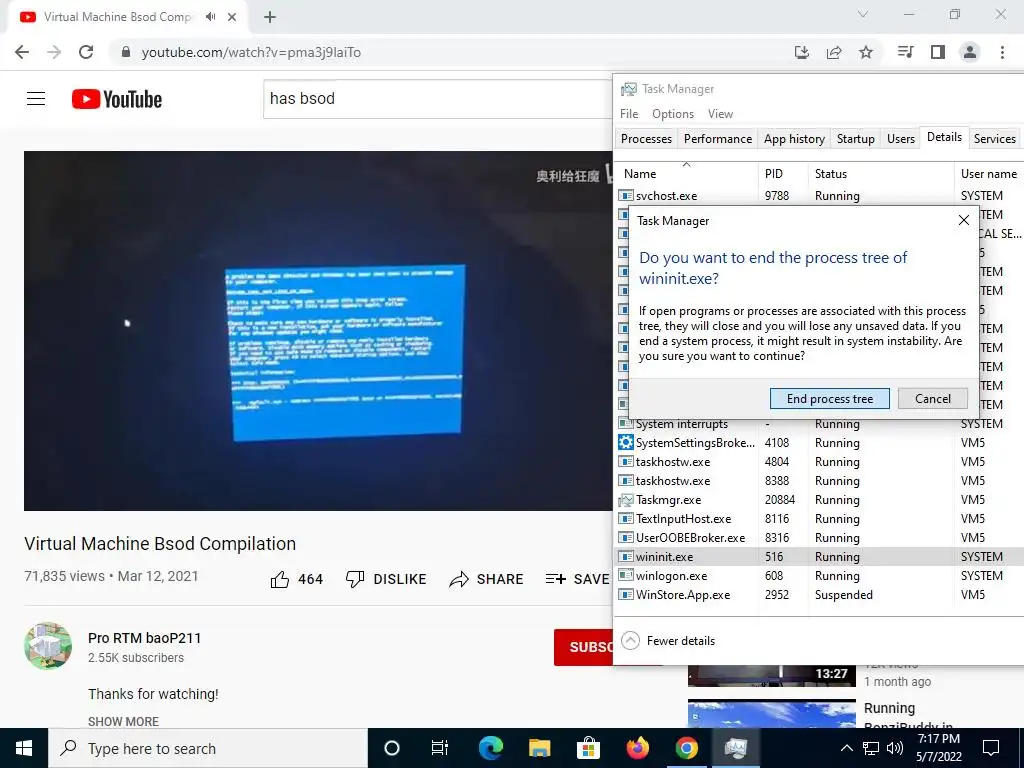Open Task View on the taskbar
1024x768 pixels.
[x=440, y=748]
